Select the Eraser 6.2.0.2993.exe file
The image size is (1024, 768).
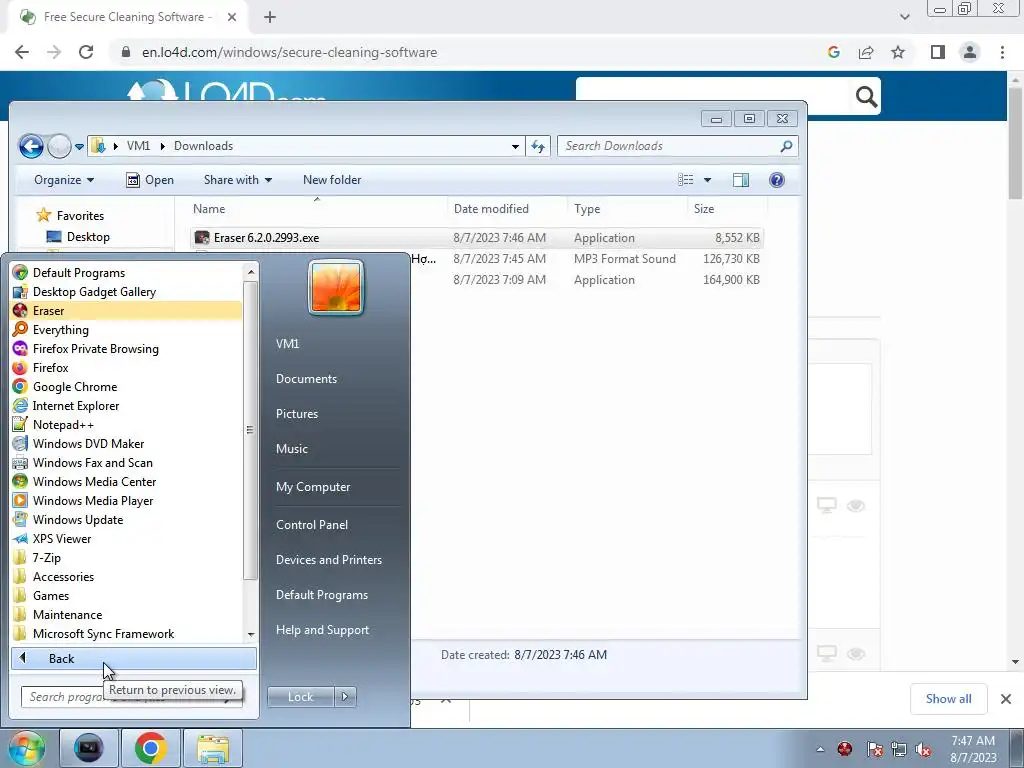click(476, 238)
